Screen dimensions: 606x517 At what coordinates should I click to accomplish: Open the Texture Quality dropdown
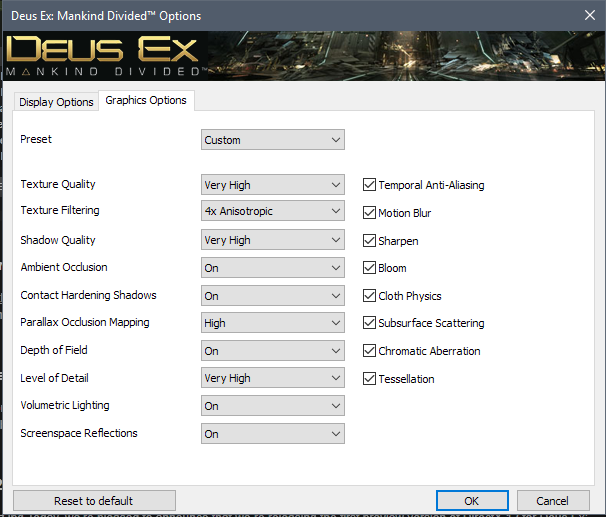(x=272, y=185)
